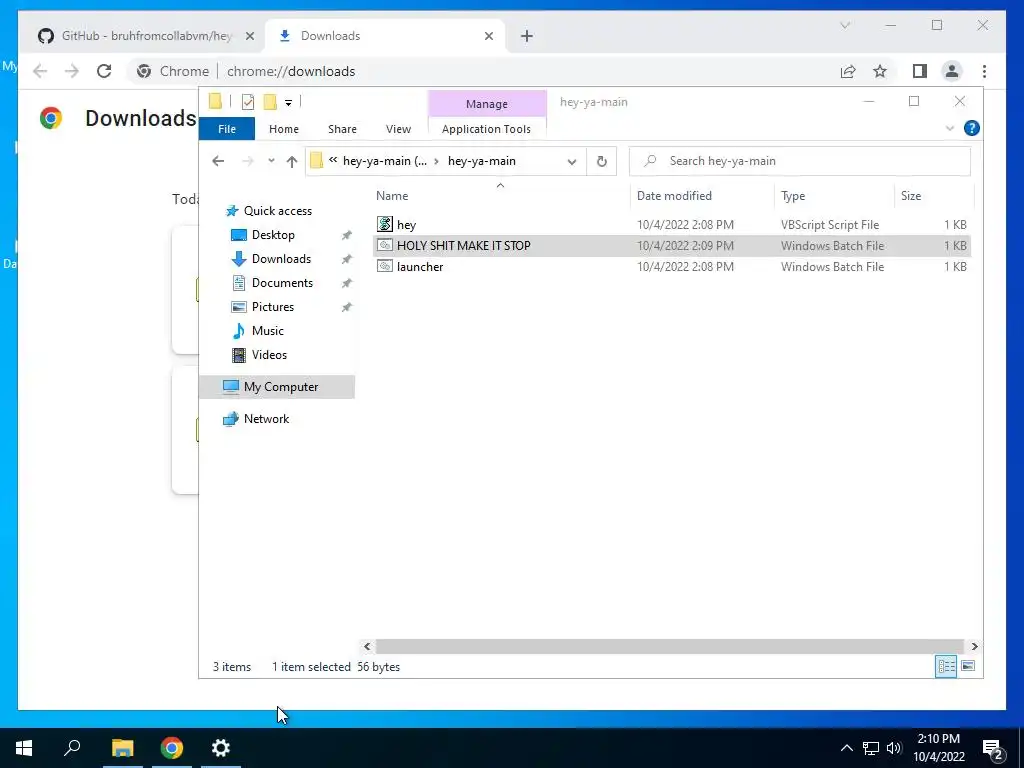Switch to details view layout
Image resolution: width=1024 pixels, height=768 pixels.
pos(946,666)
